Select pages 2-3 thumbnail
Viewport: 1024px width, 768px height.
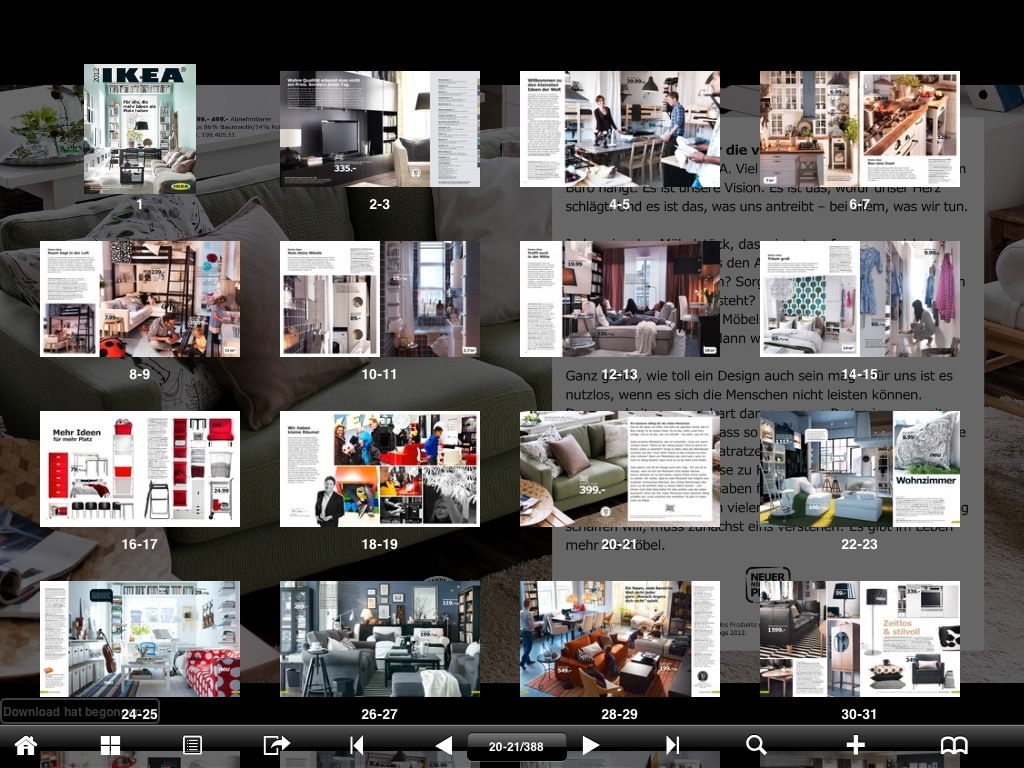[x=380, y=129]
